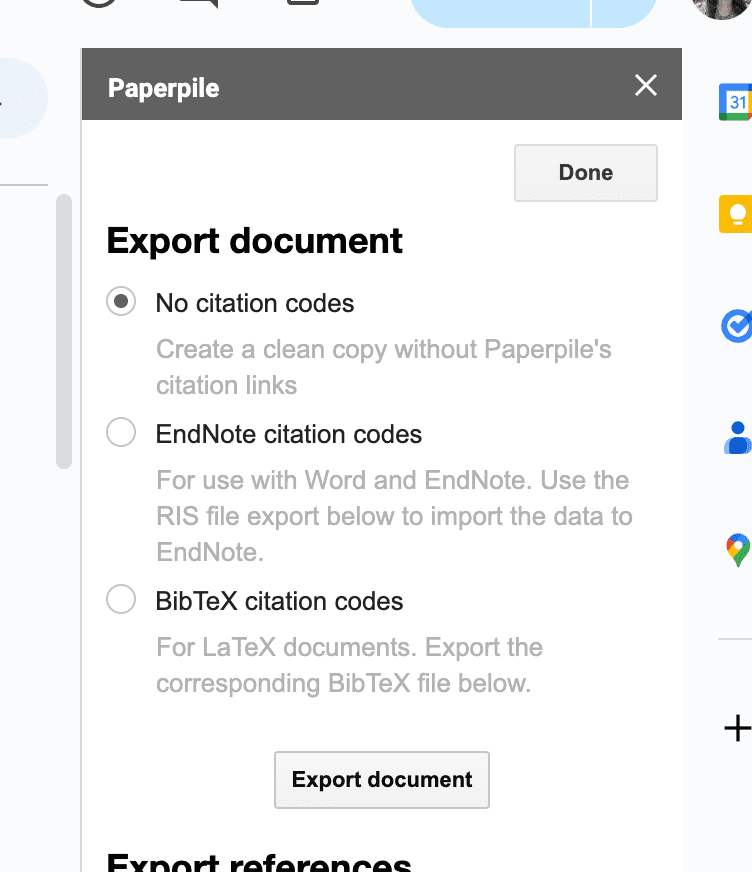Select the No citation codes option
Image resolution: width=752 pixels, height=872 pixels.
click(121, 302)
